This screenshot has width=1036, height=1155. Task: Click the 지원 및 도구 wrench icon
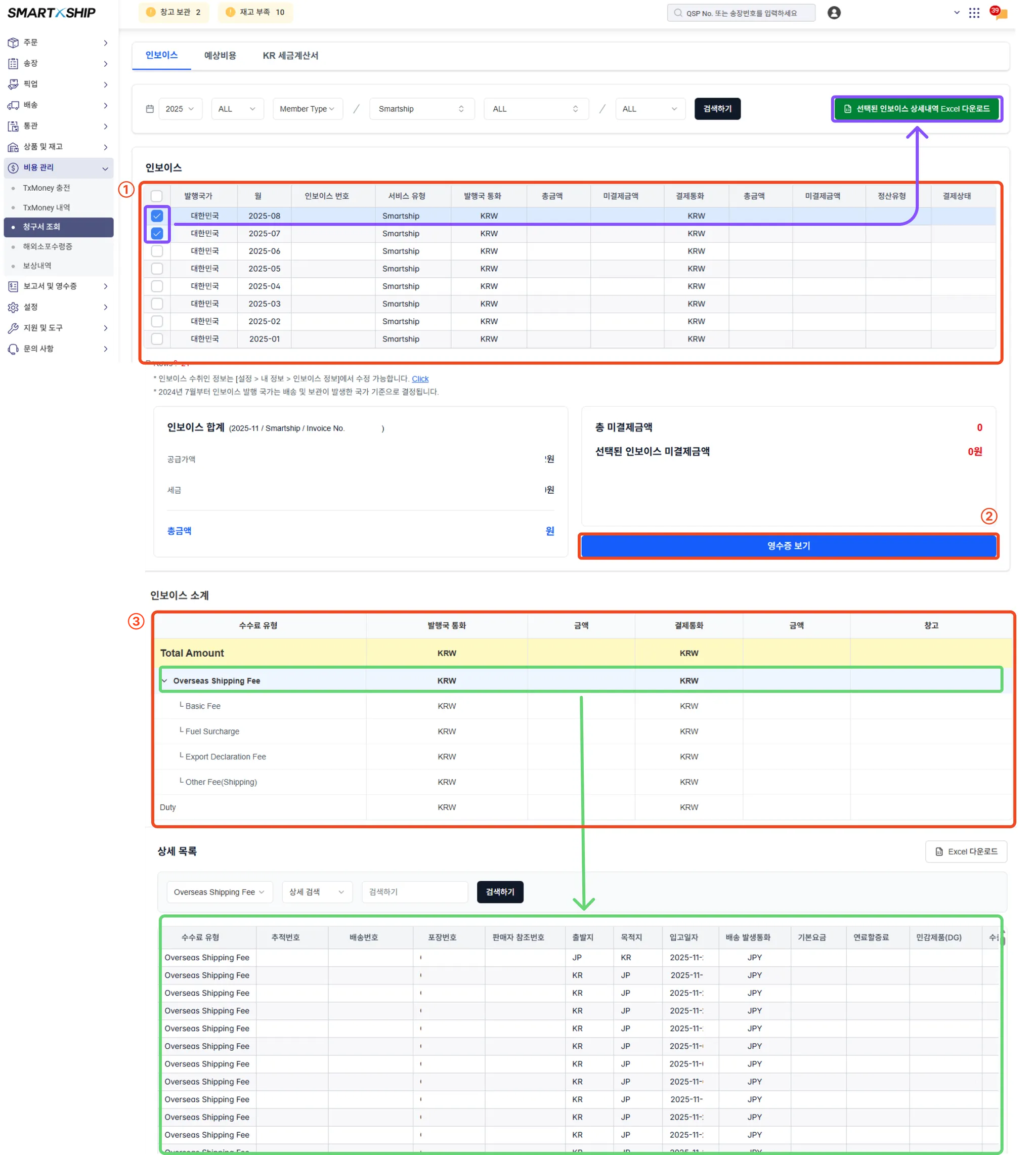[x=13, y=328]
